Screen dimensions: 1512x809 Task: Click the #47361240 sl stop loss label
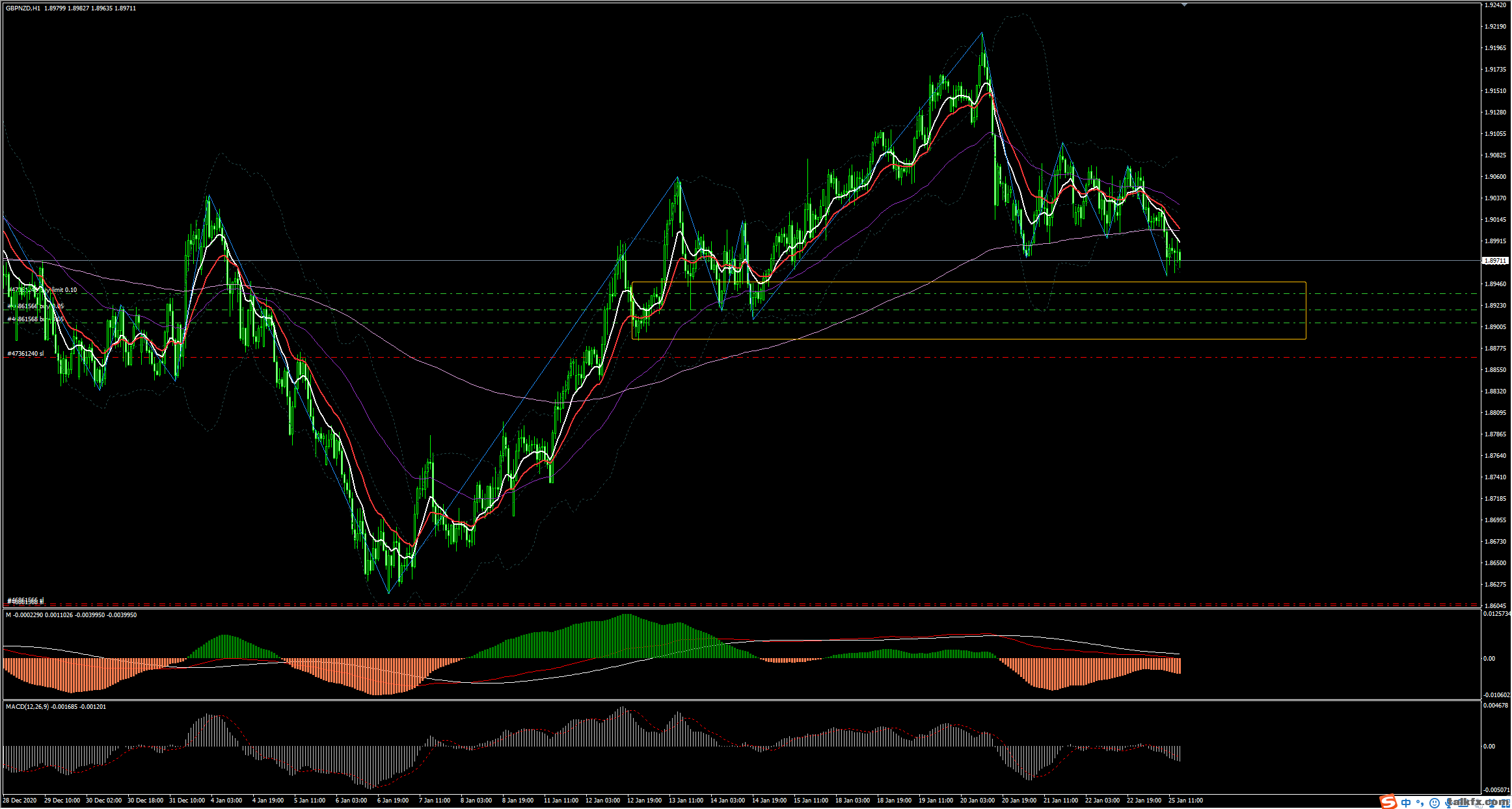pyautogui.click(x=25, y=354)
